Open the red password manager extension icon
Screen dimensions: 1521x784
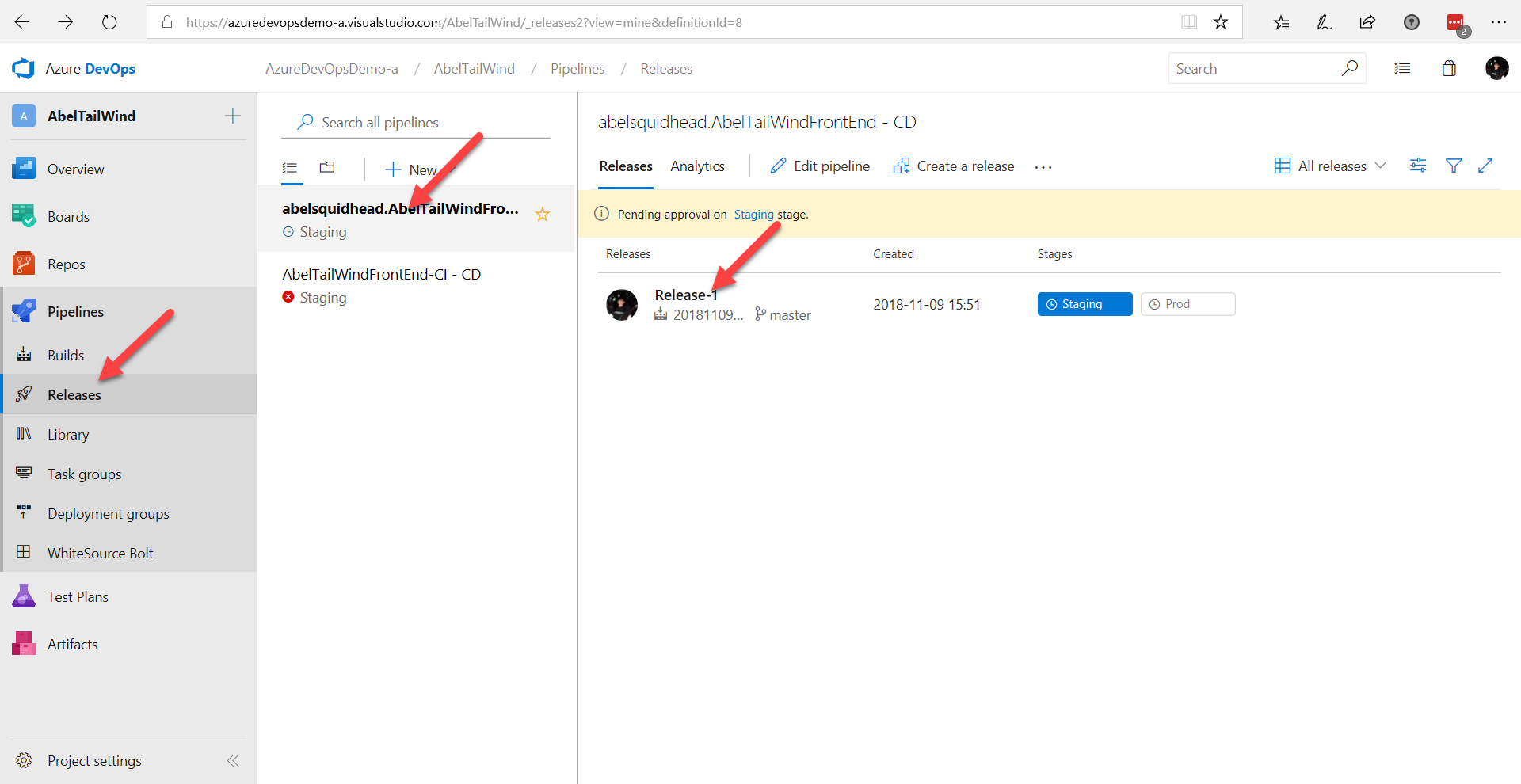click(1456, 23)
